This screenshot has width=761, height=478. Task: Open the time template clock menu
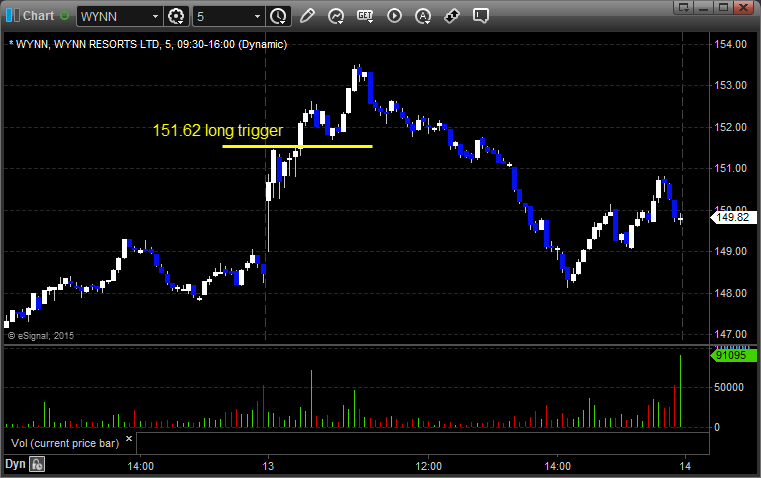[x=278, y=16]
